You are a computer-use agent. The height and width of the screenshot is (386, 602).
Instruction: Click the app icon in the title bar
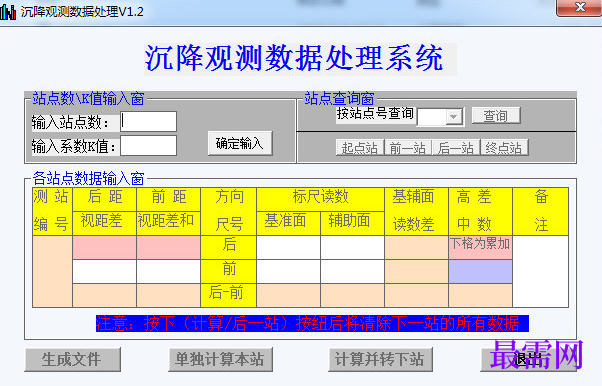pyautogui.click(x=8, y=12)
